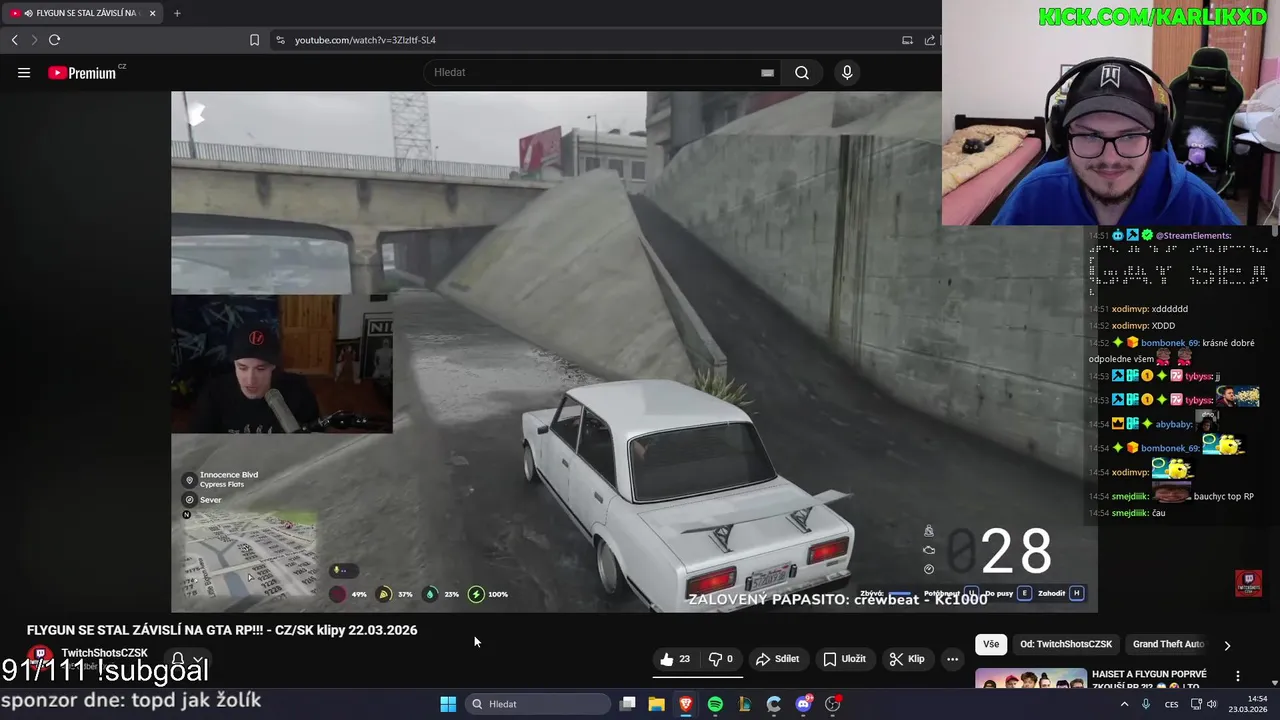Dislike the video thumbs-down button
Screen dimensions: 1280x720
(721, 659)
